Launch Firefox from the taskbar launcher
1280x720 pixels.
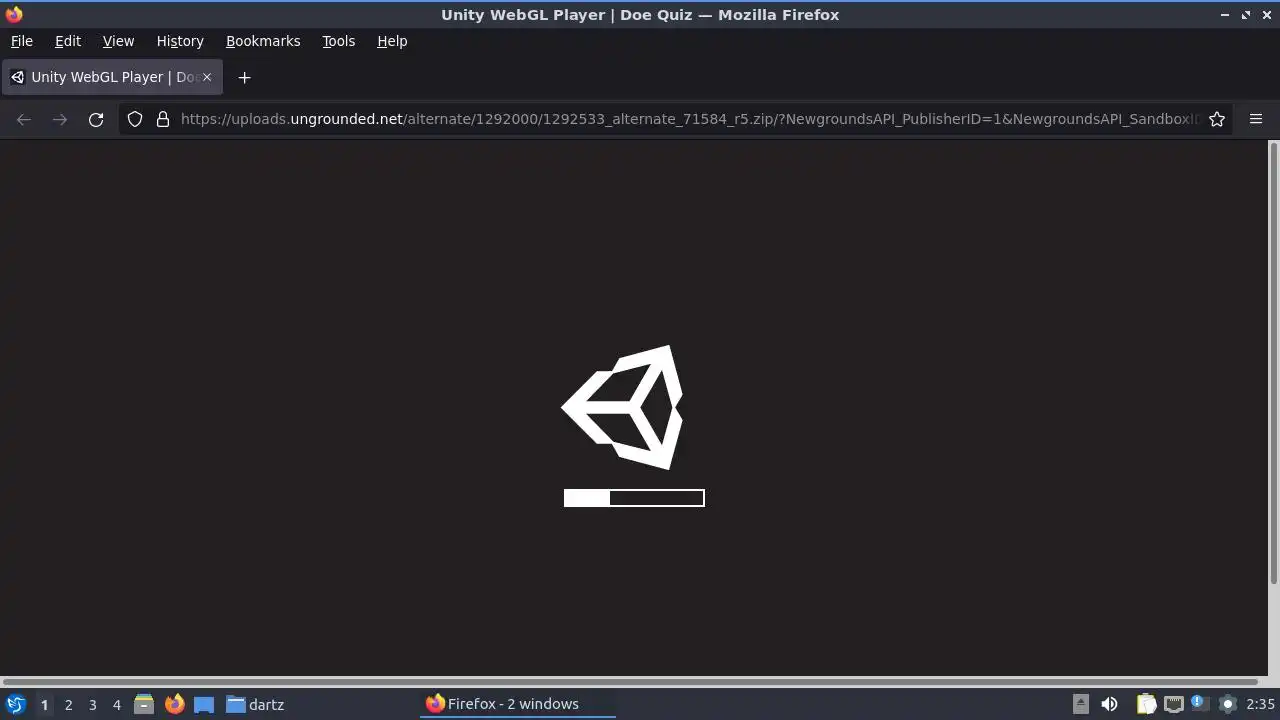coord(174,704)
